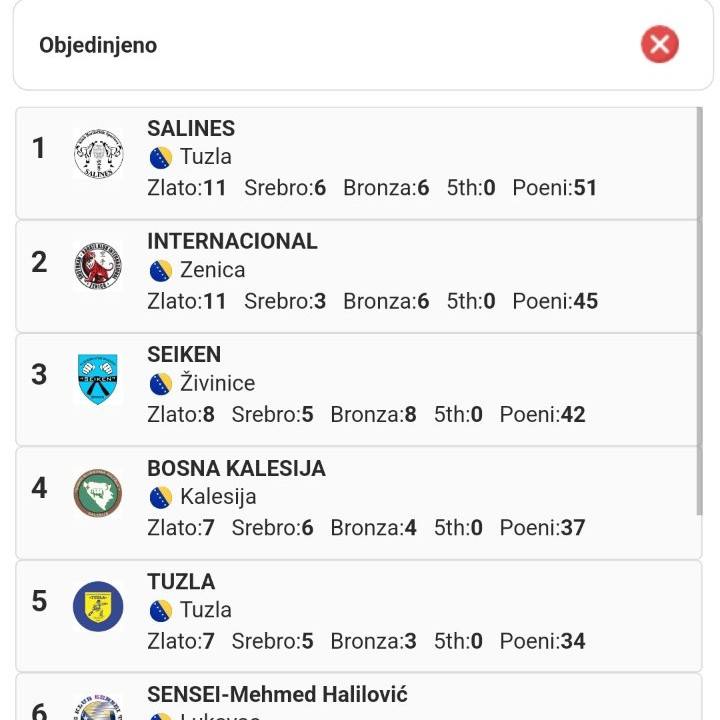
Task: Open the SALINES club name
Action: [191, 128]
